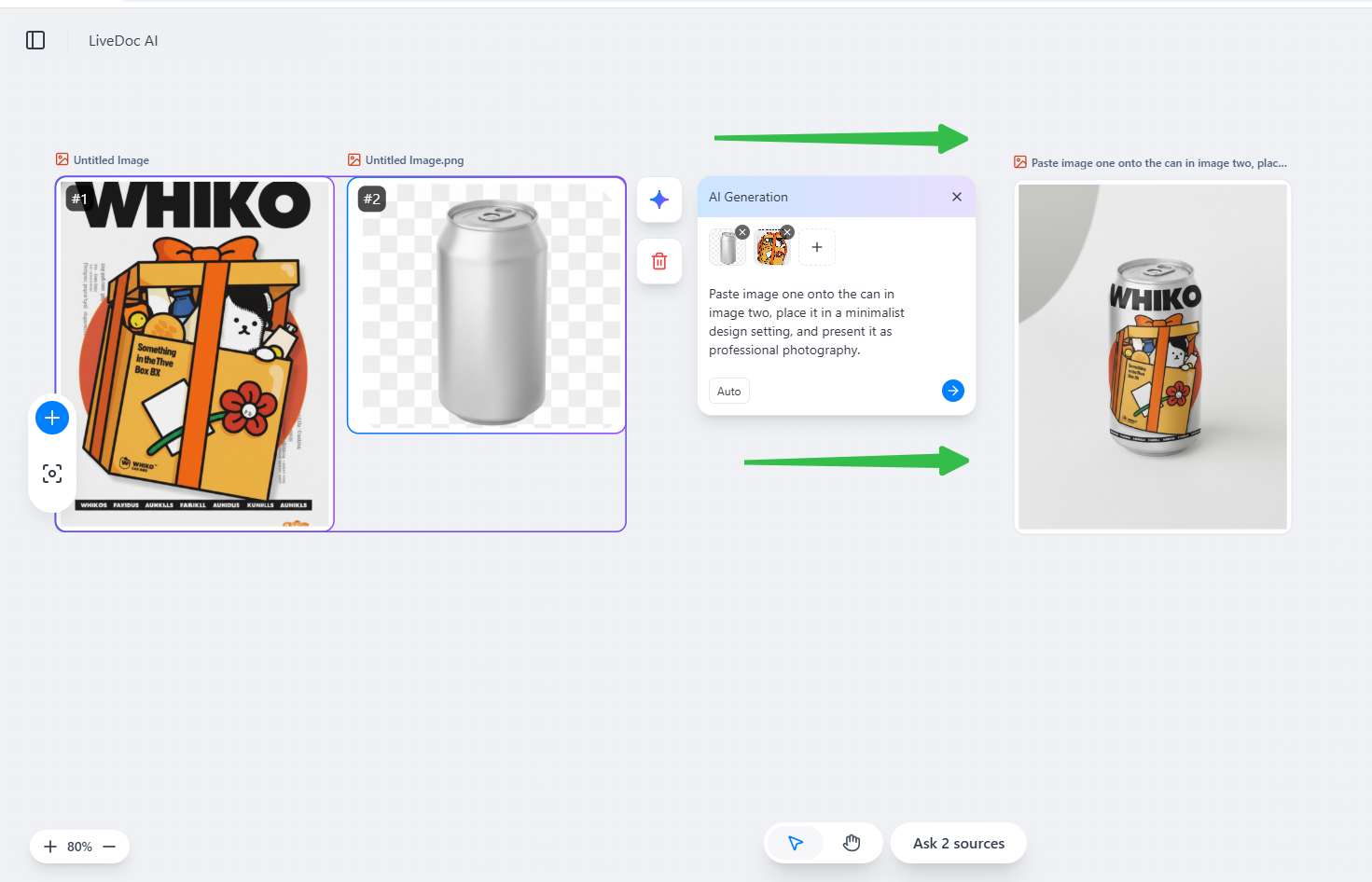The height and width of the screenshot is (882, 1372).
Task: Select the screen capture frame icon
Action: 51,473
